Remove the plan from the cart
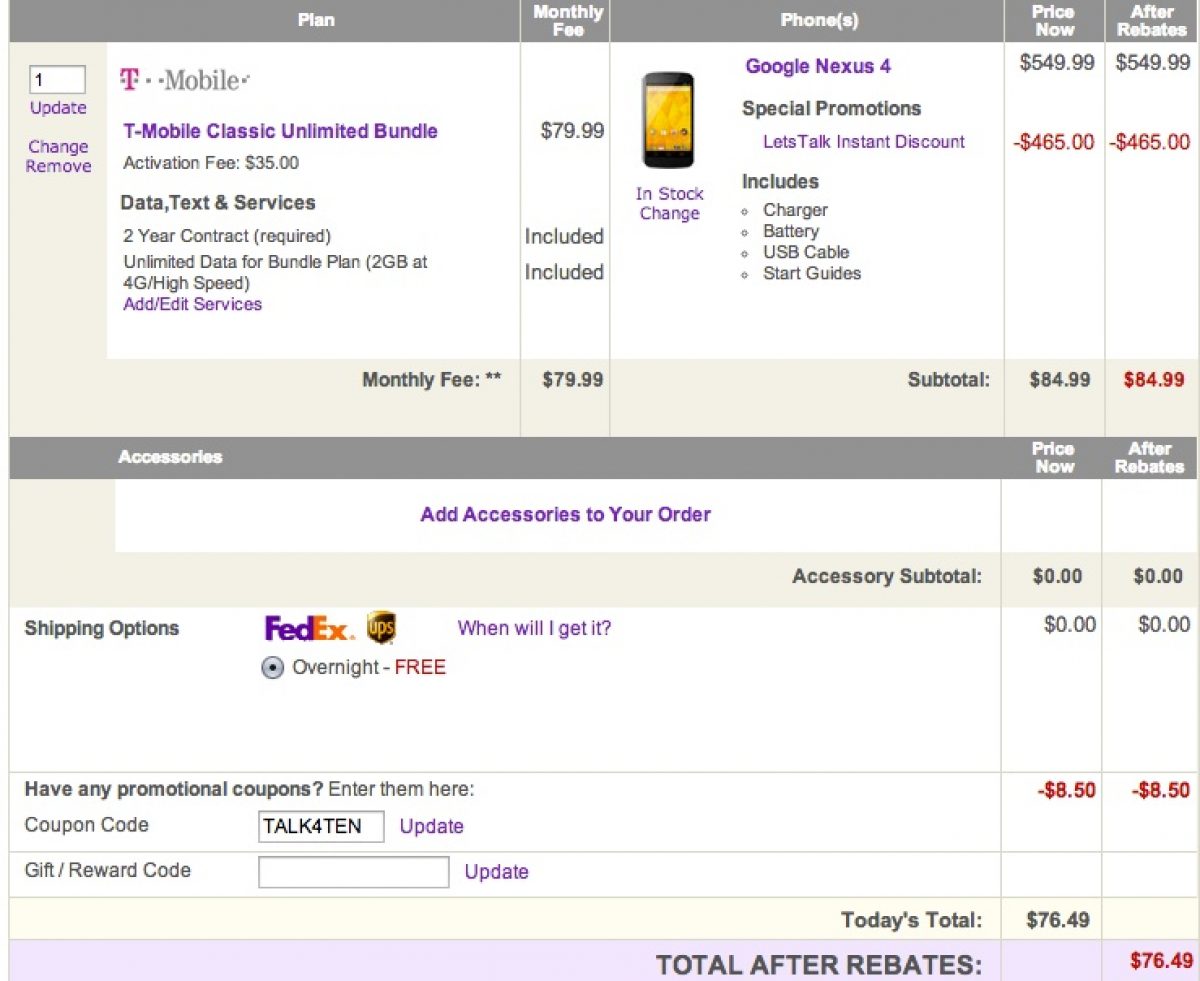This screenshot has width=1200, height=981. [x=58, y=167]
